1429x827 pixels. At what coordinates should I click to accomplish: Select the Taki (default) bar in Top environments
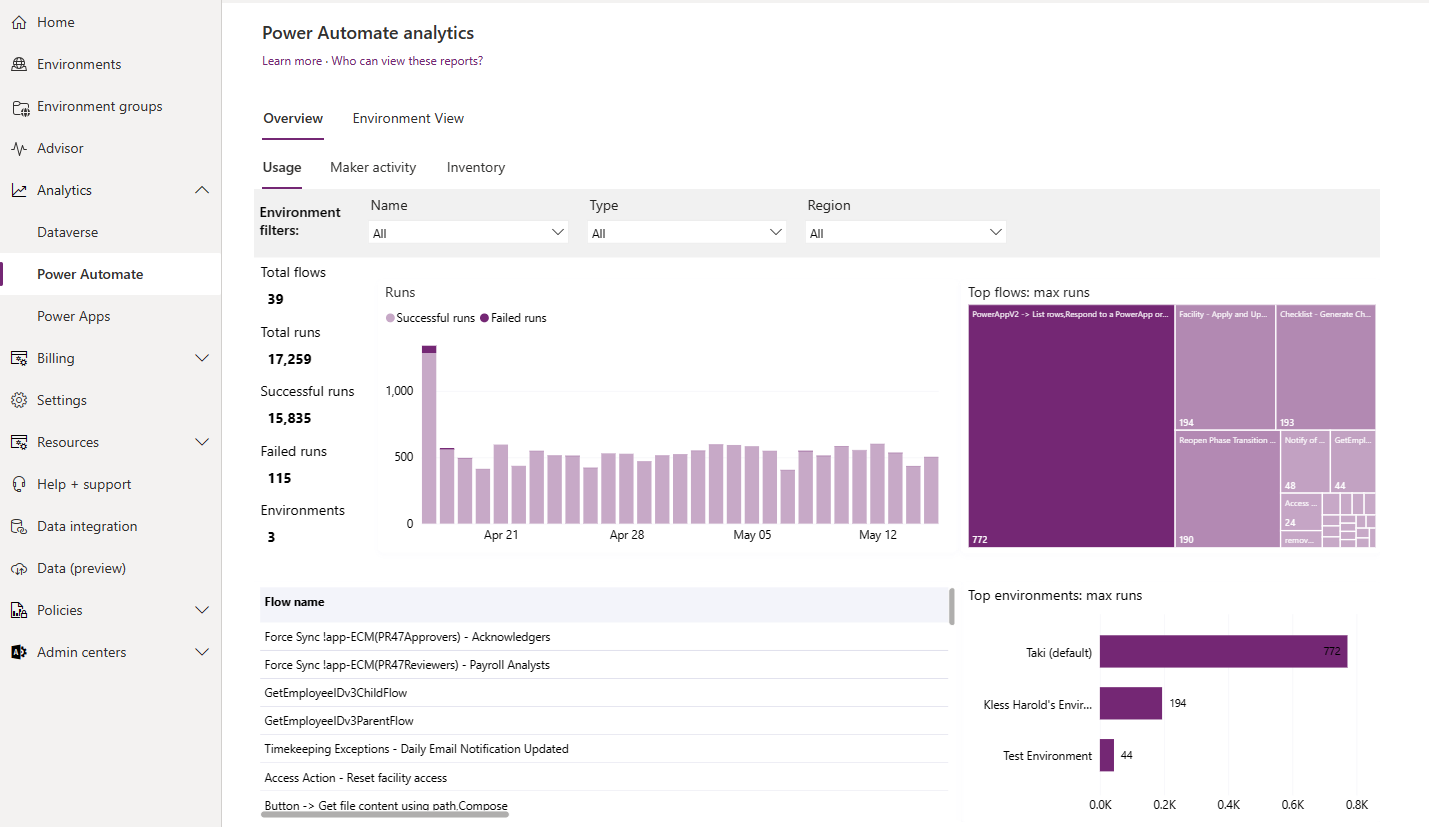tap(1222, 651)
